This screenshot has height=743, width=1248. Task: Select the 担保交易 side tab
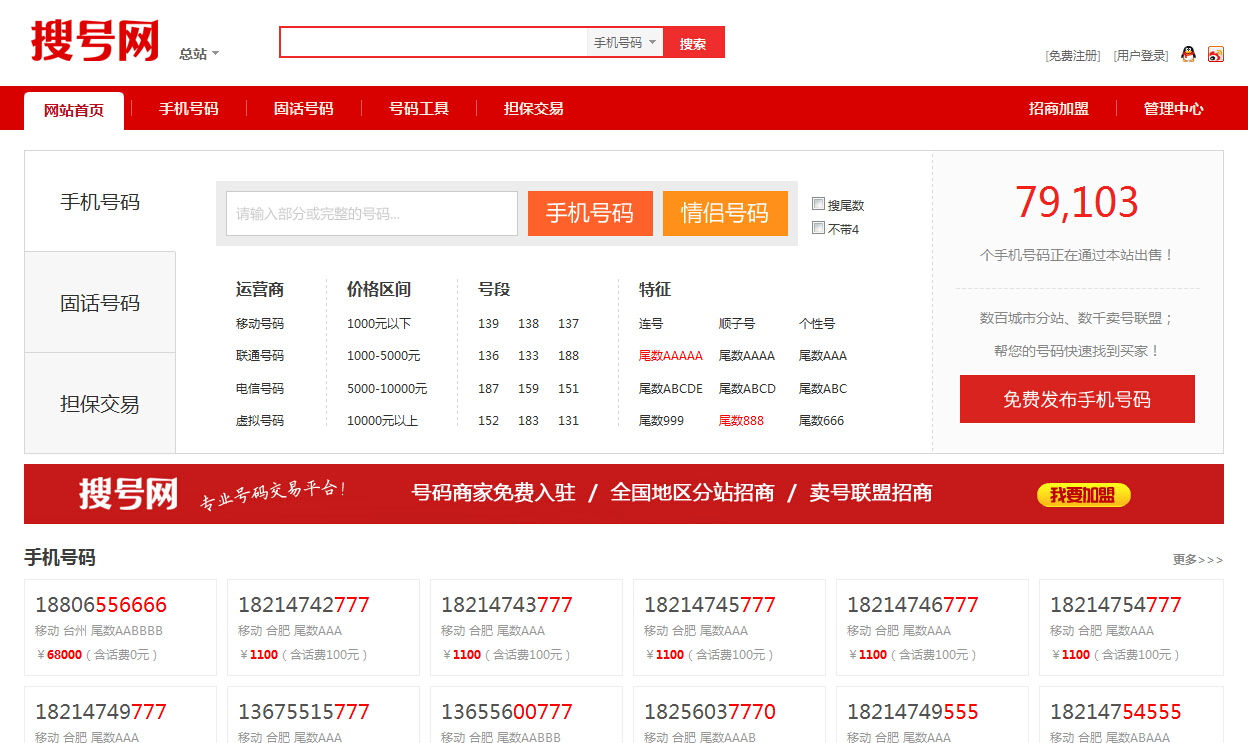tap(100, 404)
